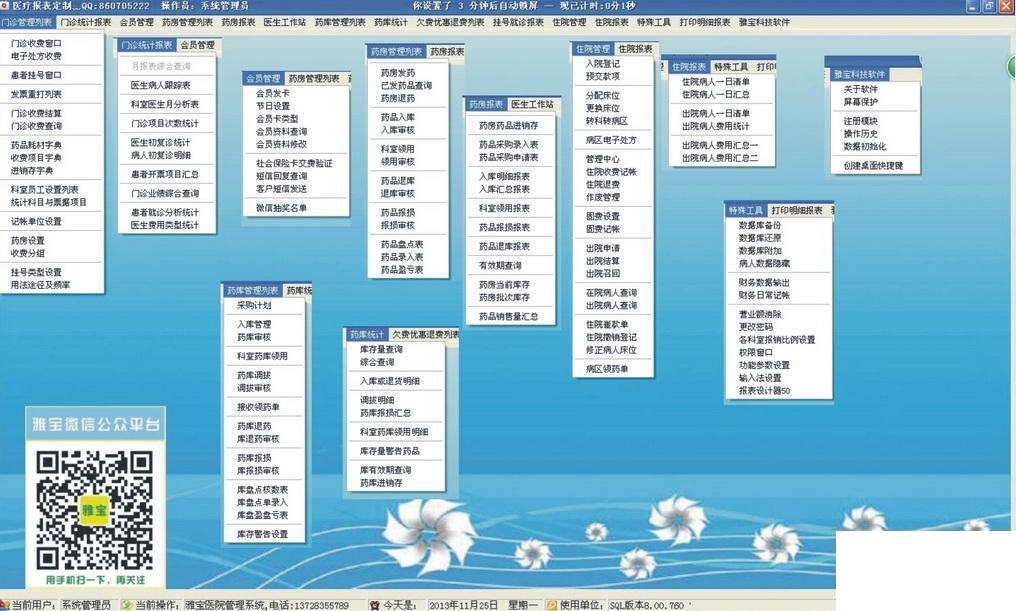Select 发票重打列表 menu entry
Image resolution: width=1016 pixels, height=611 pixels.
36,95
